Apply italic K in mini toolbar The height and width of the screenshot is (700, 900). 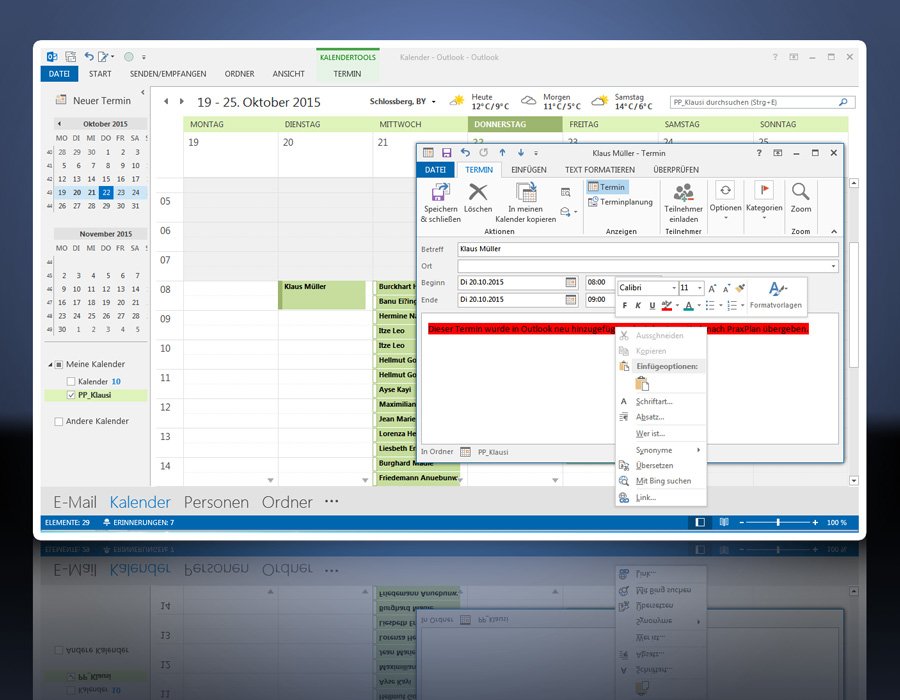tap(638, 305)
